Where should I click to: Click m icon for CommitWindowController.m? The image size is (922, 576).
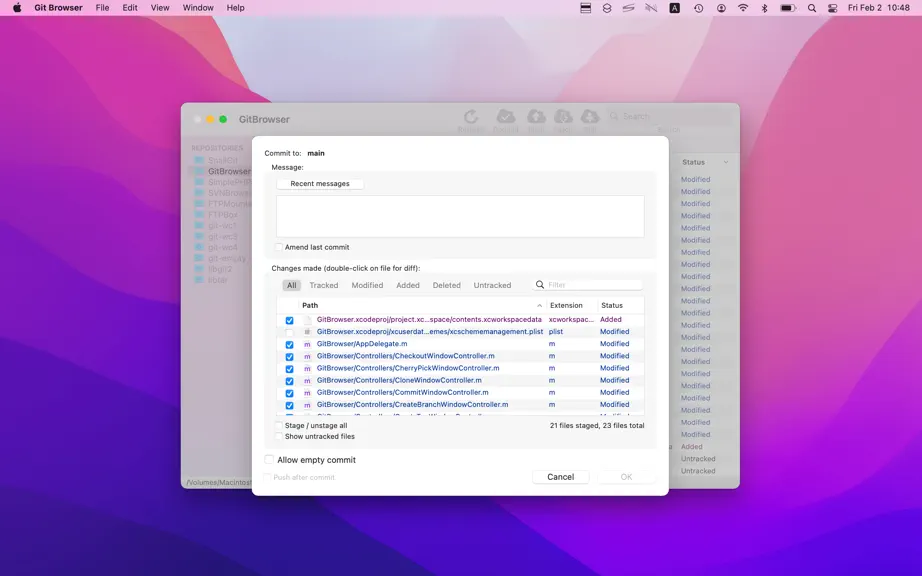307,393
